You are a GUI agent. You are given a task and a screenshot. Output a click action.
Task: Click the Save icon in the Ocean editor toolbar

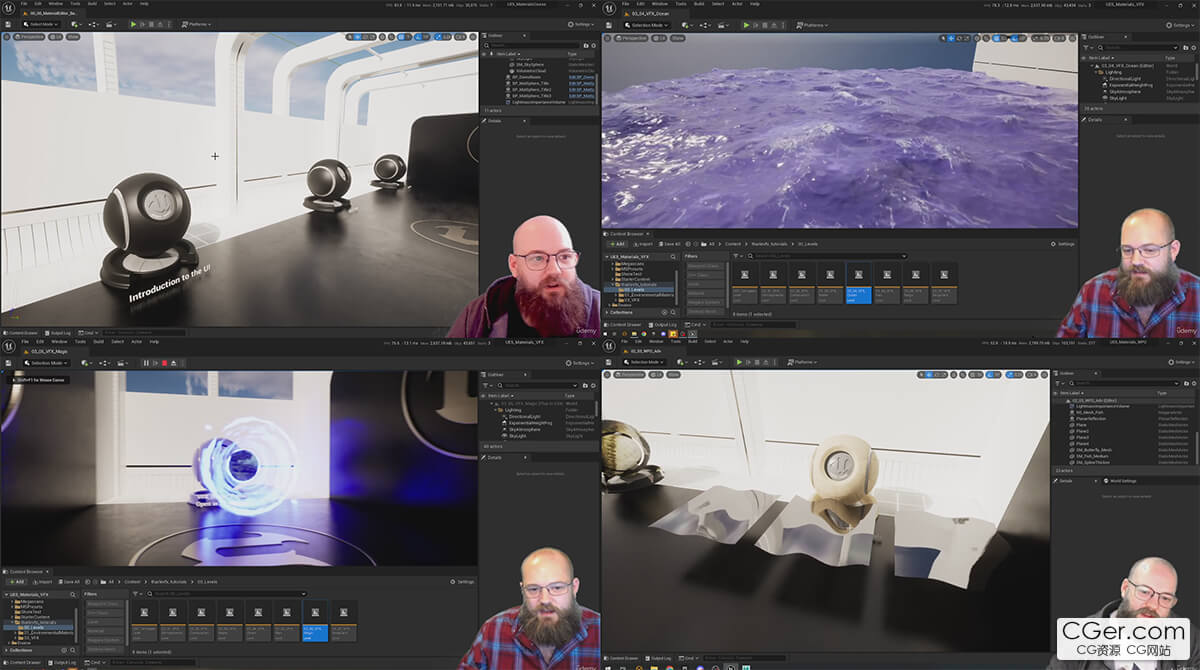click(609, 24)
